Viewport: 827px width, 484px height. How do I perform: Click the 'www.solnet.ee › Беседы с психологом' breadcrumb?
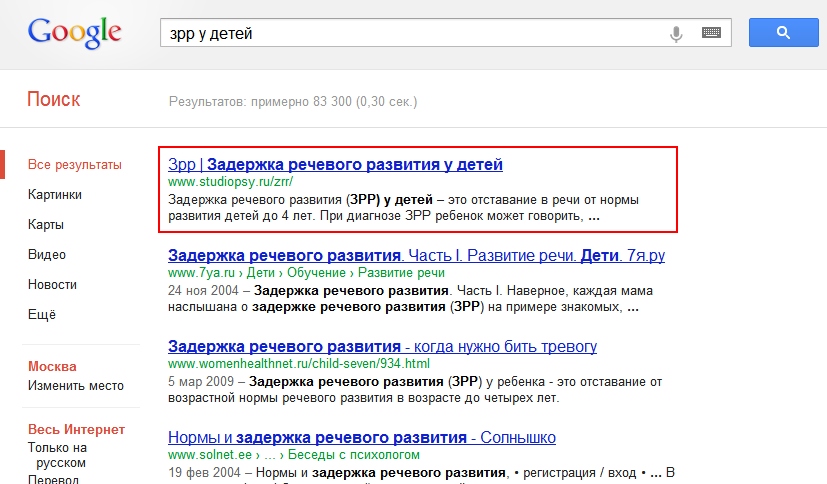[x=294, y=454]
